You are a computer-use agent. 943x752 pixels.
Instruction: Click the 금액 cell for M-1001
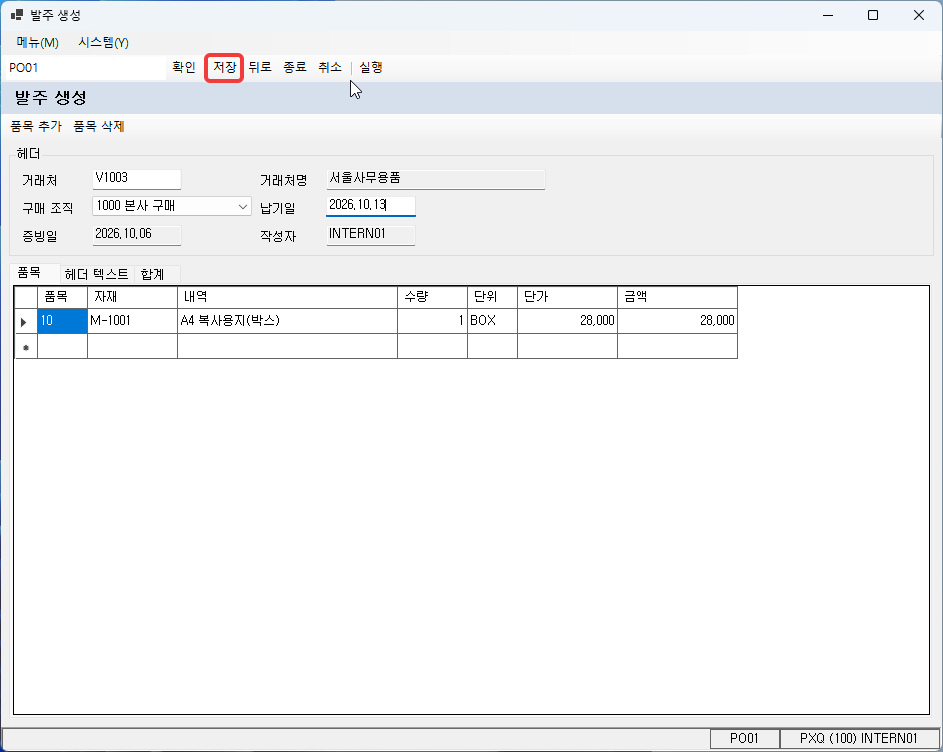point(677,321)
